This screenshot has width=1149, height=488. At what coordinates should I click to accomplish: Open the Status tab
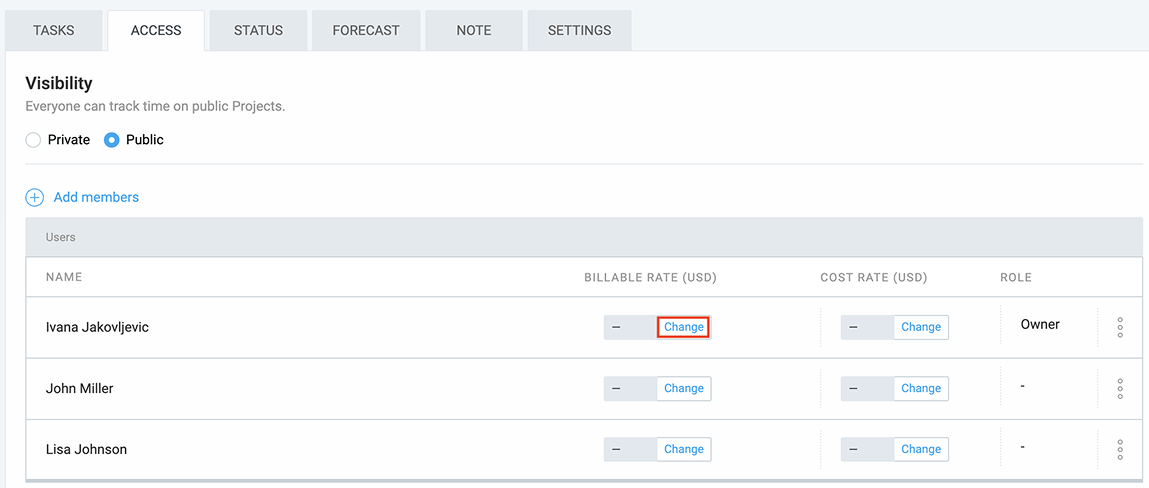(258, 30)
